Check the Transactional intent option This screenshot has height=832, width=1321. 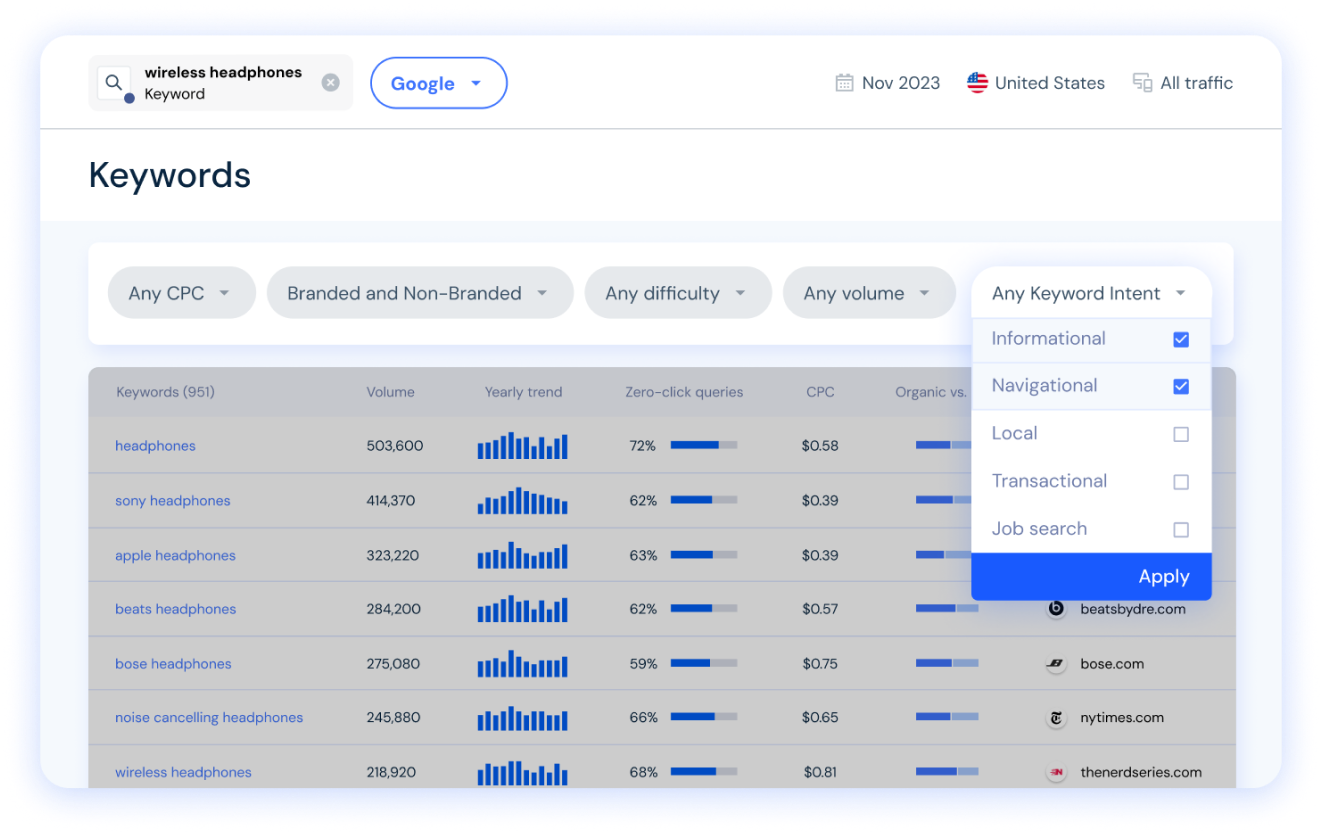1181,482
